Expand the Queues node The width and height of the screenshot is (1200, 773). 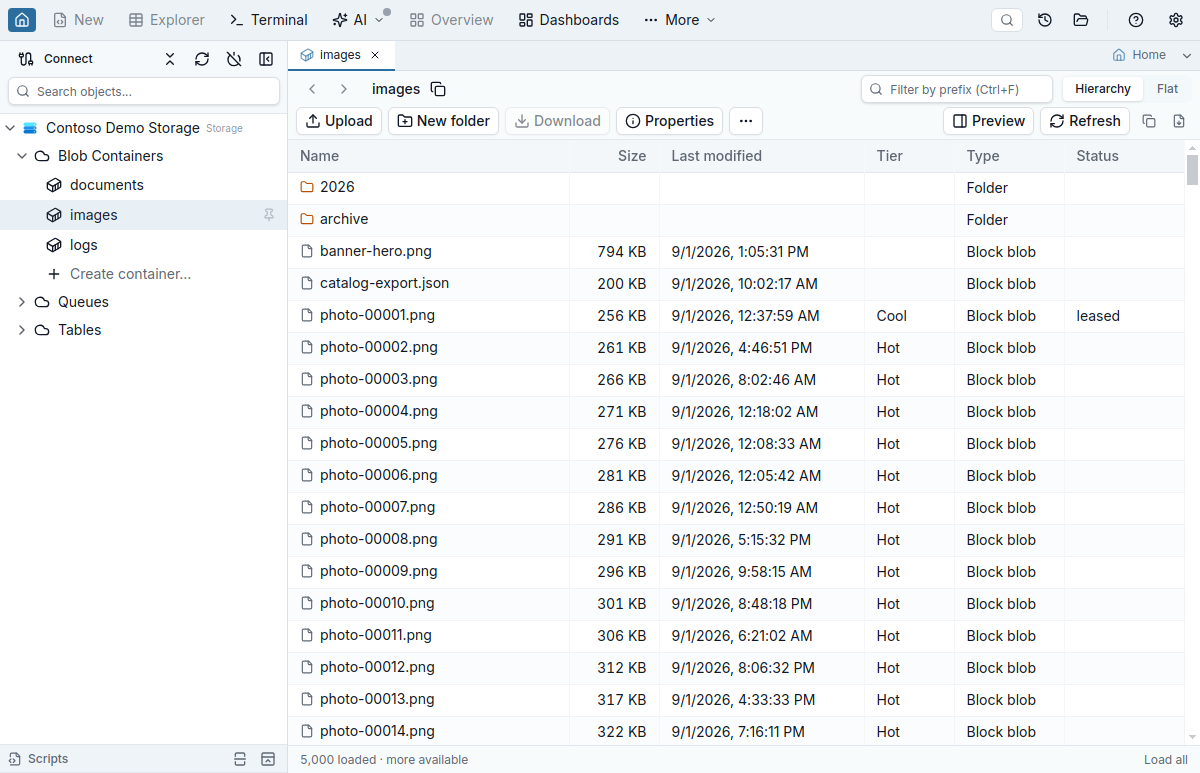coord(22,302)
